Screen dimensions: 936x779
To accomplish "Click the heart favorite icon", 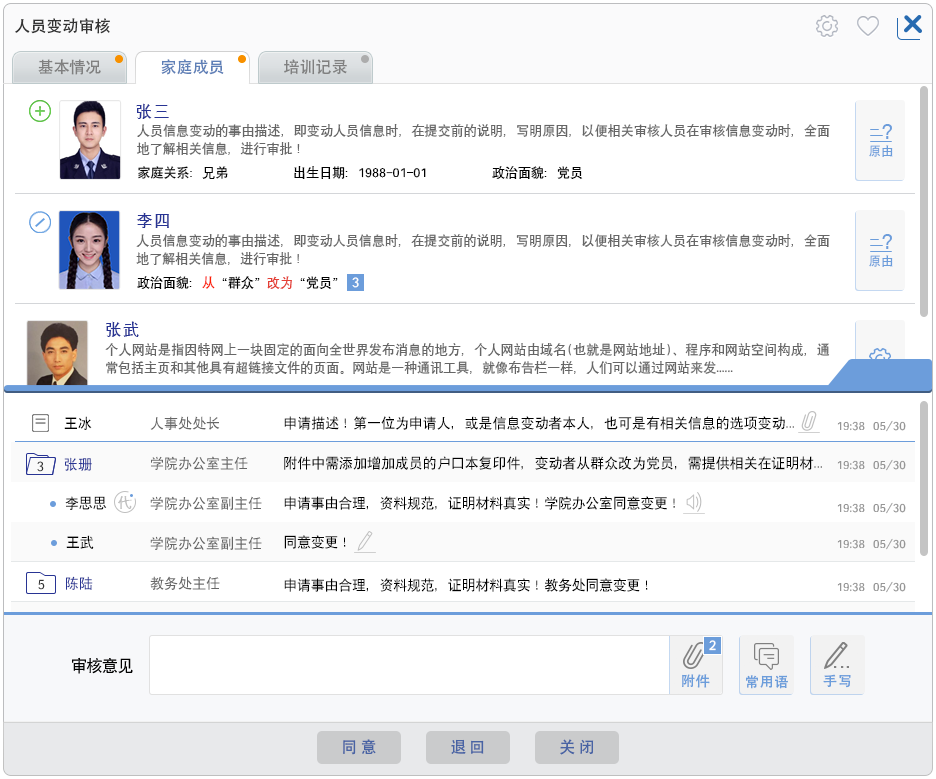I will (x=868, y=26).
